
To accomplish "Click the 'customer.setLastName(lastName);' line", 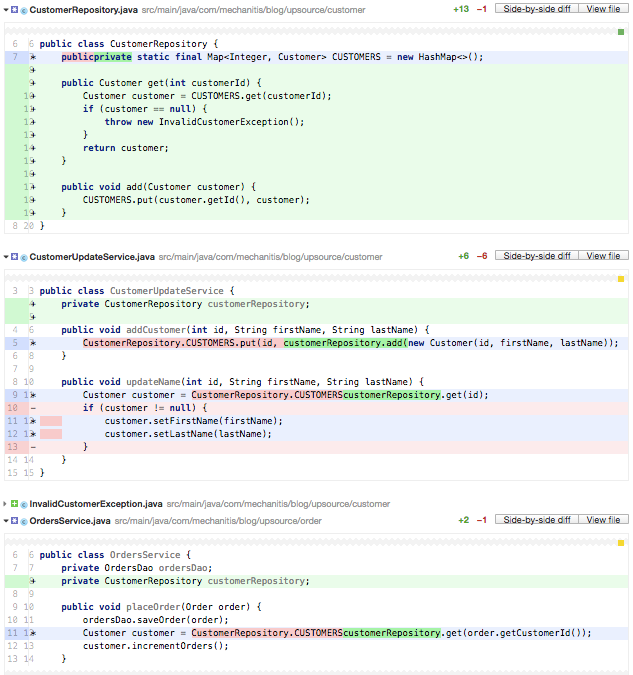I will [x=188, y=433].
